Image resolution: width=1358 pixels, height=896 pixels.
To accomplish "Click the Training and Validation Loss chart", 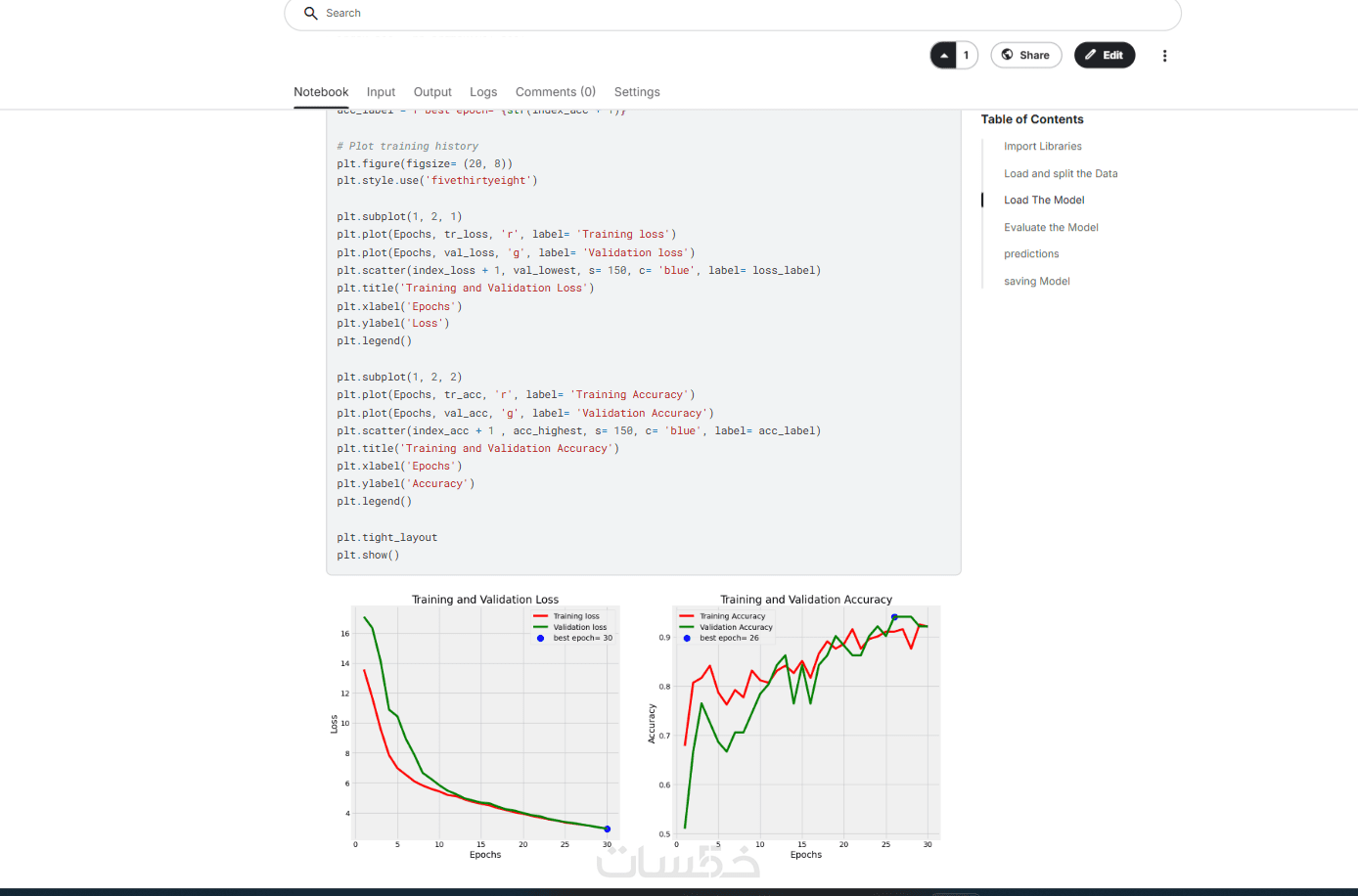I will [x=485, y=724].
